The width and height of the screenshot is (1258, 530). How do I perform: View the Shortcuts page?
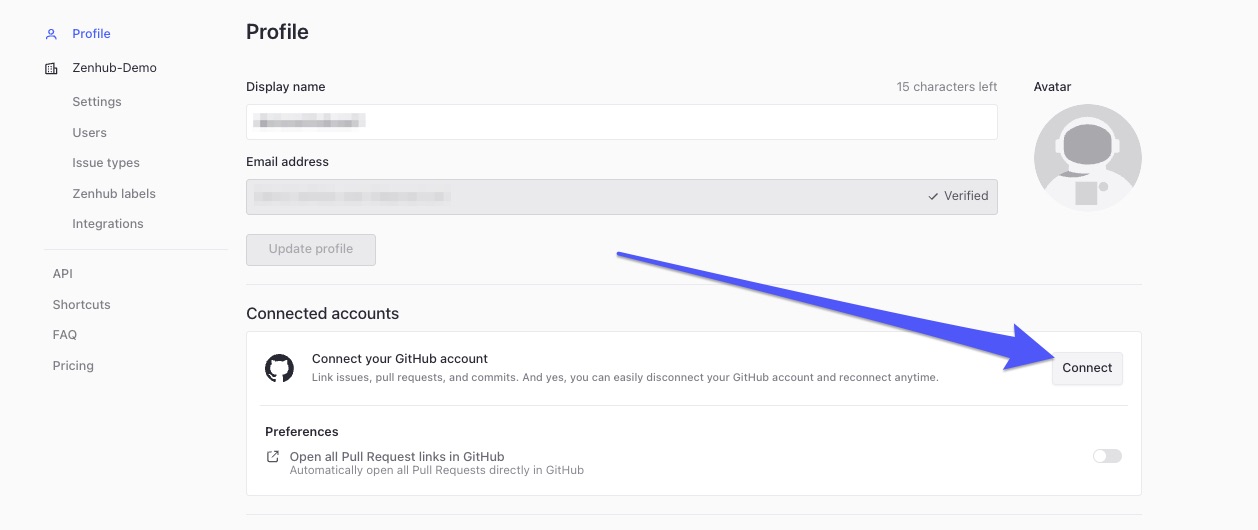click(x=81, y=304)
